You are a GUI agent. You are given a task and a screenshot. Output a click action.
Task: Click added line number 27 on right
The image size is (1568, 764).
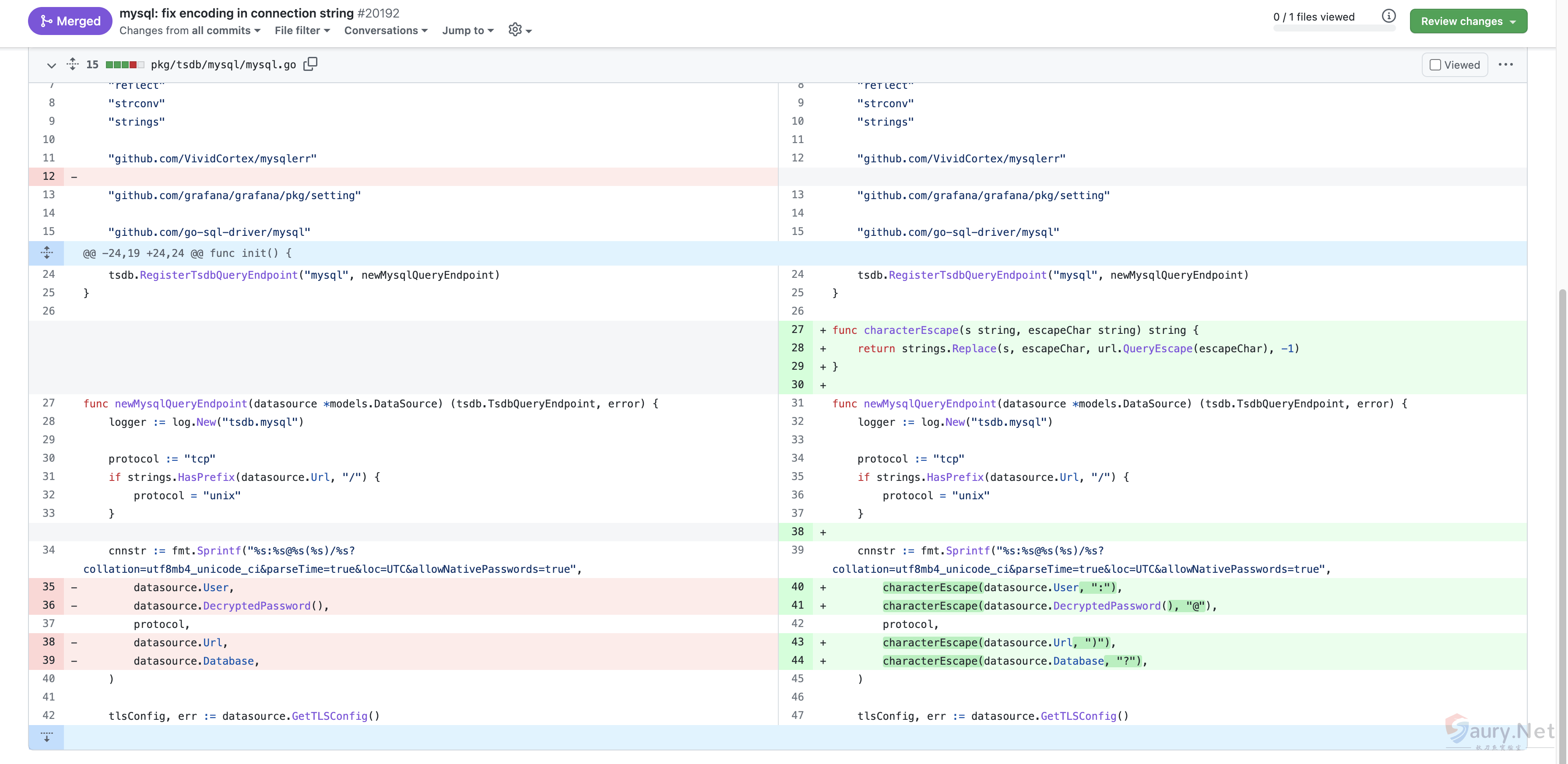798,329
